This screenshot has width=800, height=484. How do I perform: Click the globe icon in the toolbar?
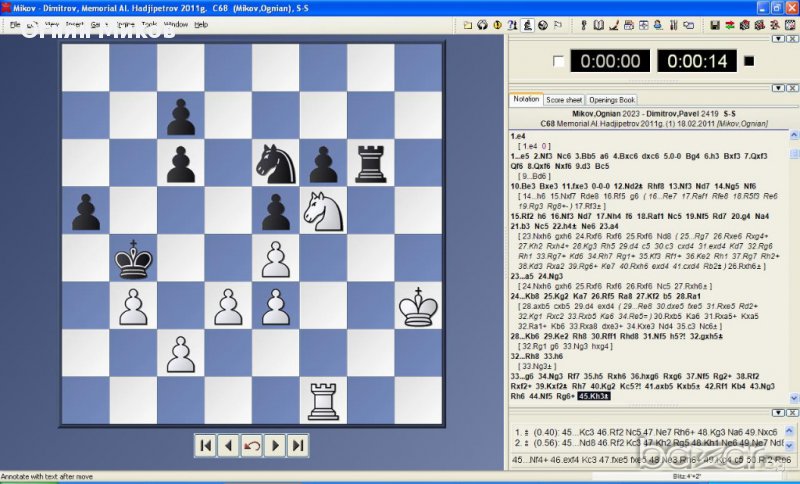tap(544, 25)
